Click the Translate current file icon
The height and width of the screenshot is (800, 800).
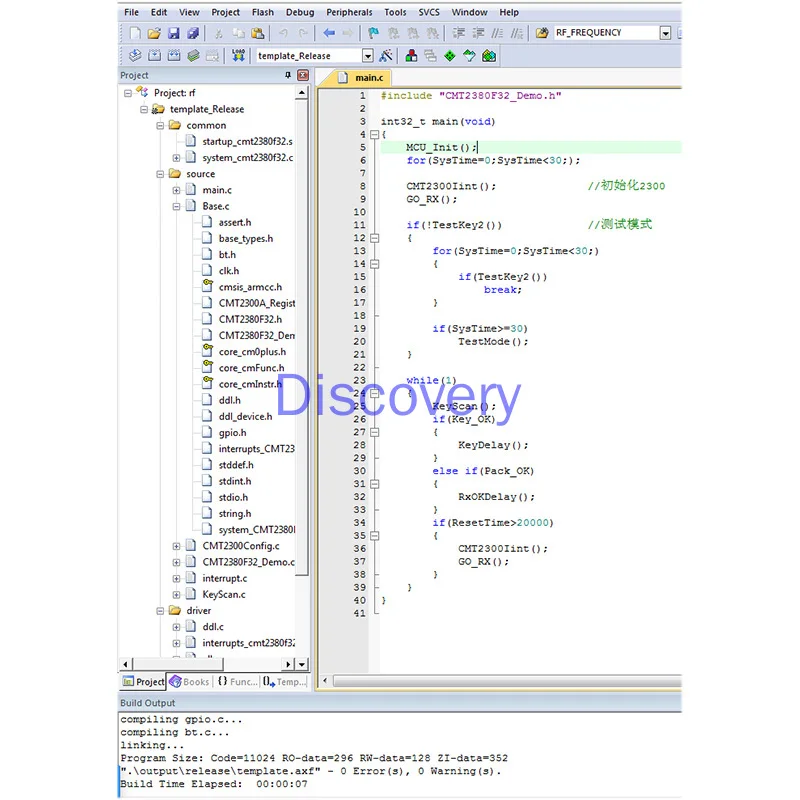135,56
